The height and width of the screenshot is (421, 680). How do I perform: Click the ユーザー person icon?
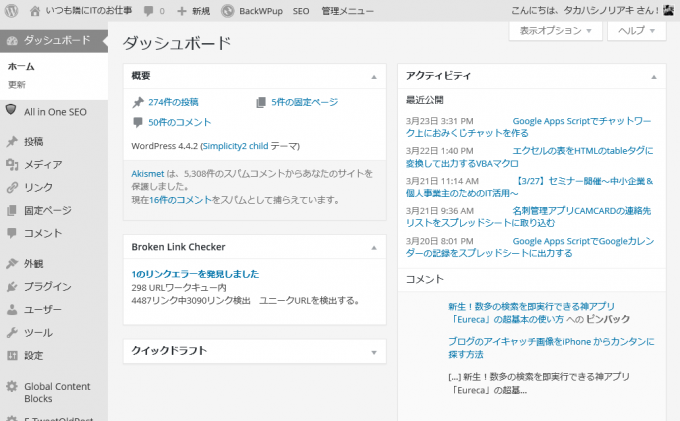(12, 309)
